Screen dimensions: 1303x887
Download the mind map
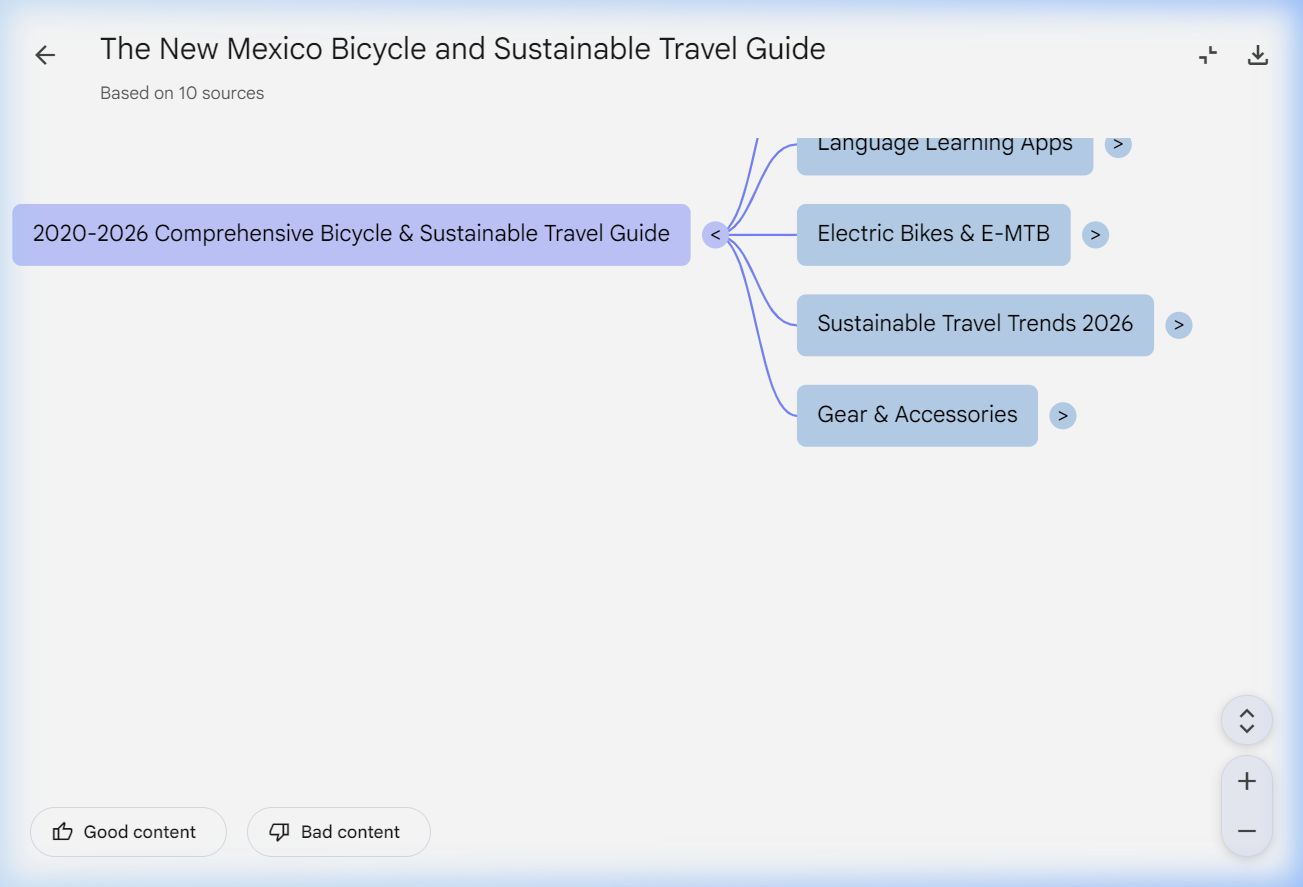pos(1258,55)
